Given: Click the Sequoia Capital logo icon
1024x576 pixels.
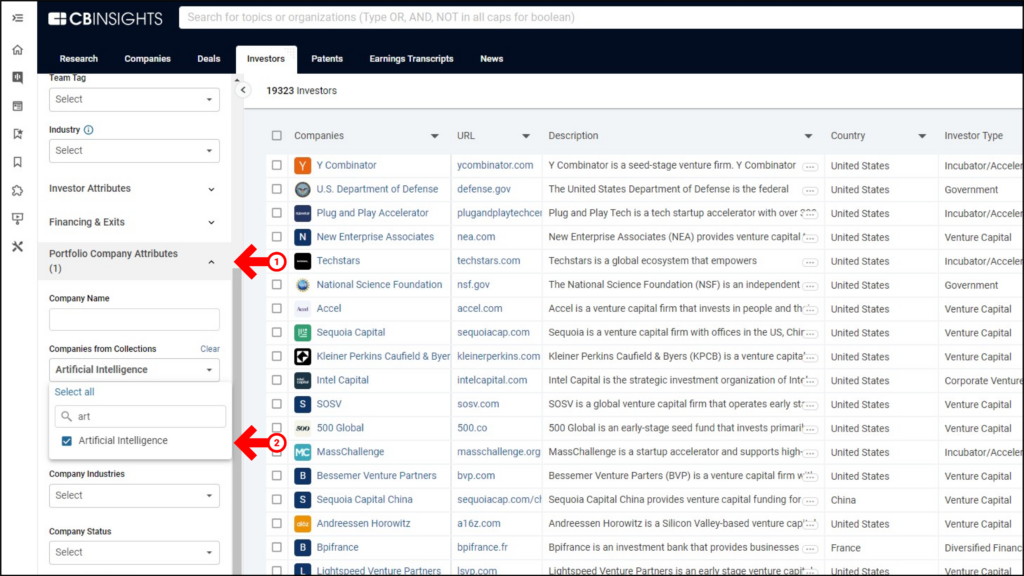Looking at the screenshot, I should [302, 332].
